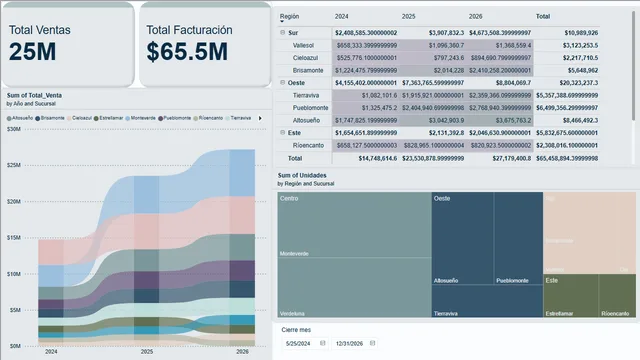
Task: Click Oeste 2026 cell $8,804,069.7
Action: tap(513, 83)
